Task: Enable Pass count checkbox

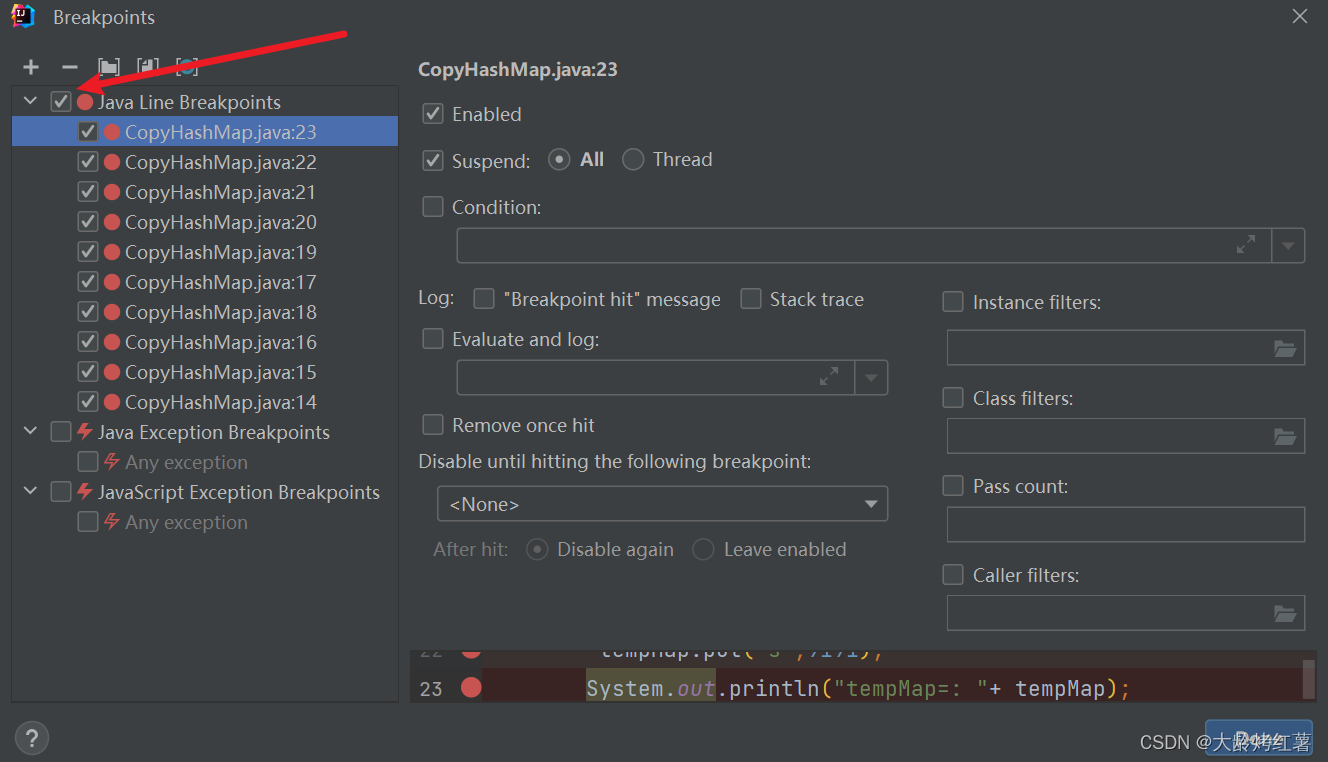Action: (954, 486)
